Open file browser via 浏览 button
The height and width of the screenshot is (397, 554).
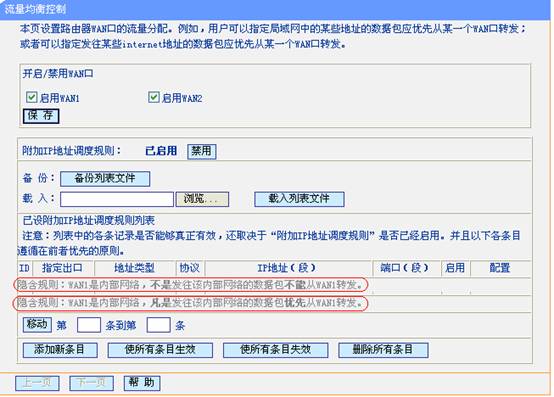pyautogui.click(x=202, y=199)
